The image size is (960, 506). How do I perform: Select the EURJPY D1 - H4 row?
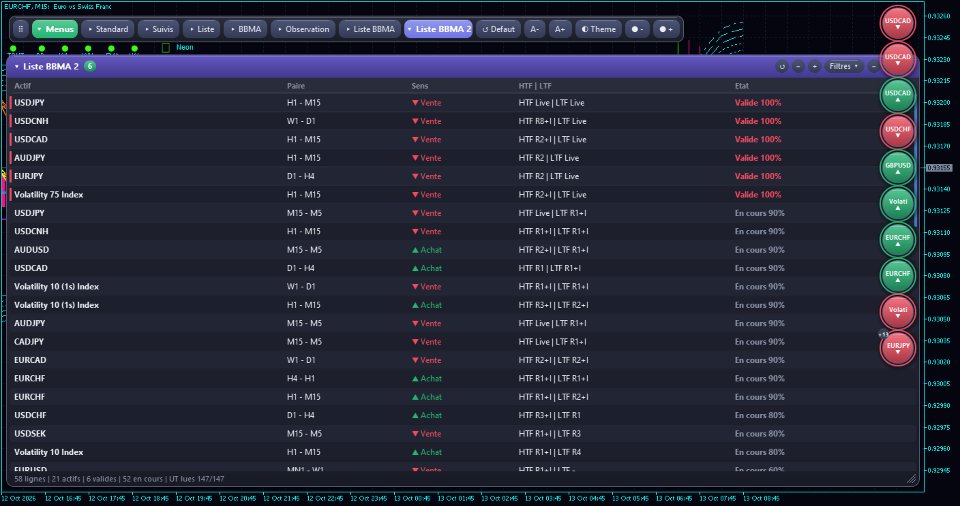(x=462, y=176)
